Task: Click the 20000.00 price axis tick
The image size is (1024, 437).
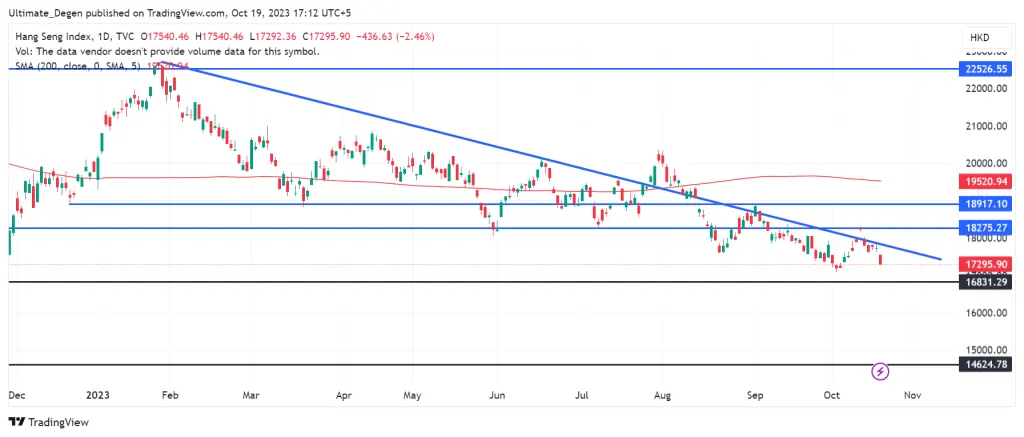Action: pos(984,163)
